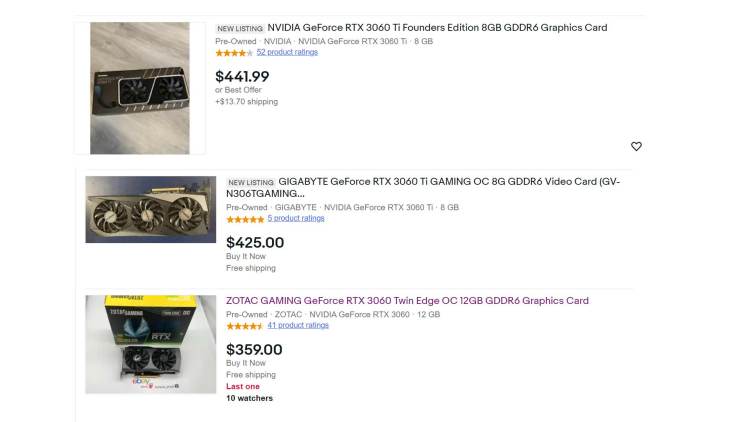Click the $441.99 price
This screenshot has width=750, height=422.
pos(242,76)
